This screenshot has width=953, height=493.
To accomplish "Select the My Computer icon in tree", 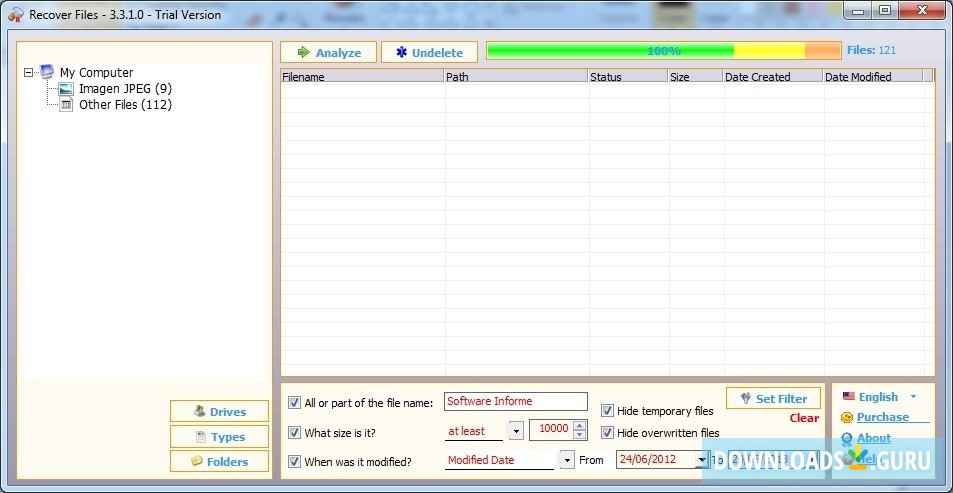I will pos(47,72).
